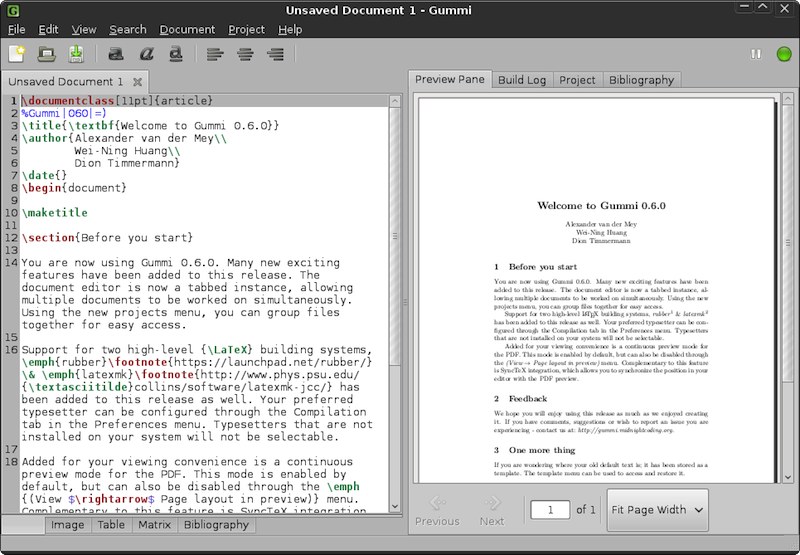This screenshot has width=800, height=555.
Task: Click 'Welcome to Gummi 0.6.0' title in preview
Action: 601,206
